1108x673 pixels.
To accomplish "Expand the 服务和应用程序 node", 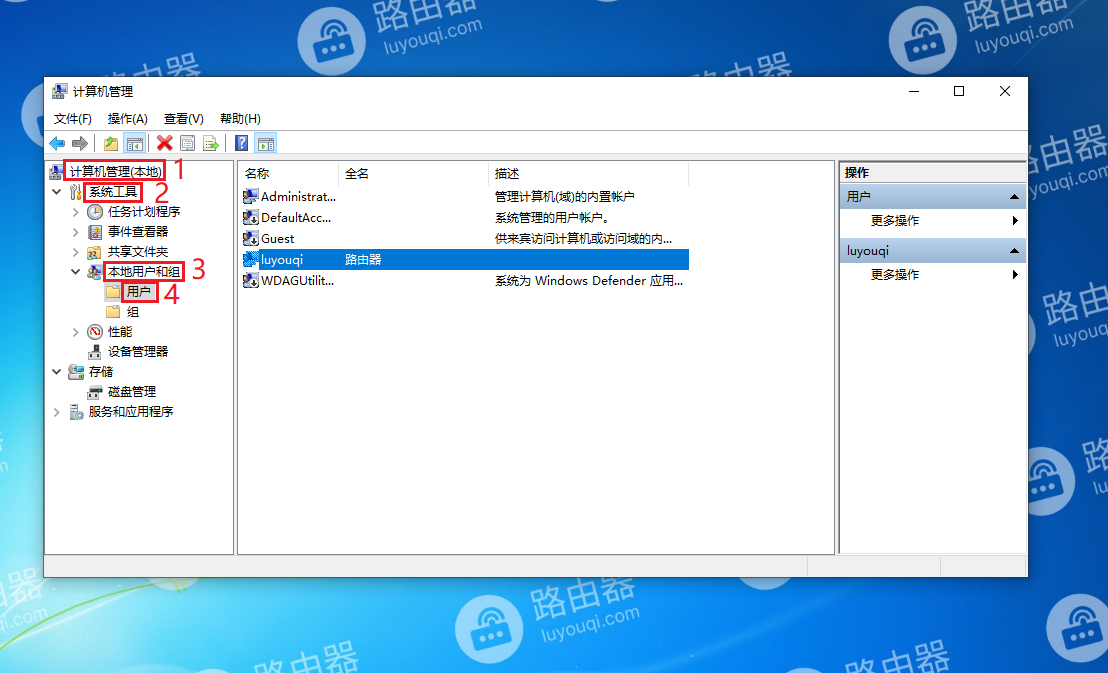I will coord(57,411).
